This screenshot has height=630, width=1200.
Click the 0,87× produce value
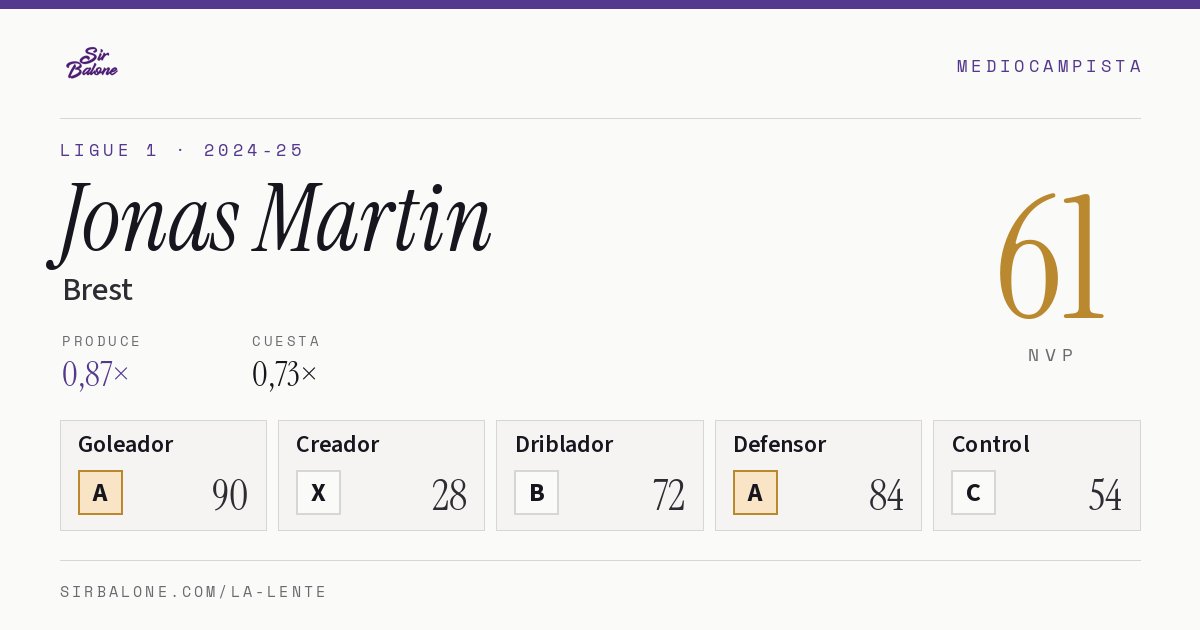click(x=96, y=374)
